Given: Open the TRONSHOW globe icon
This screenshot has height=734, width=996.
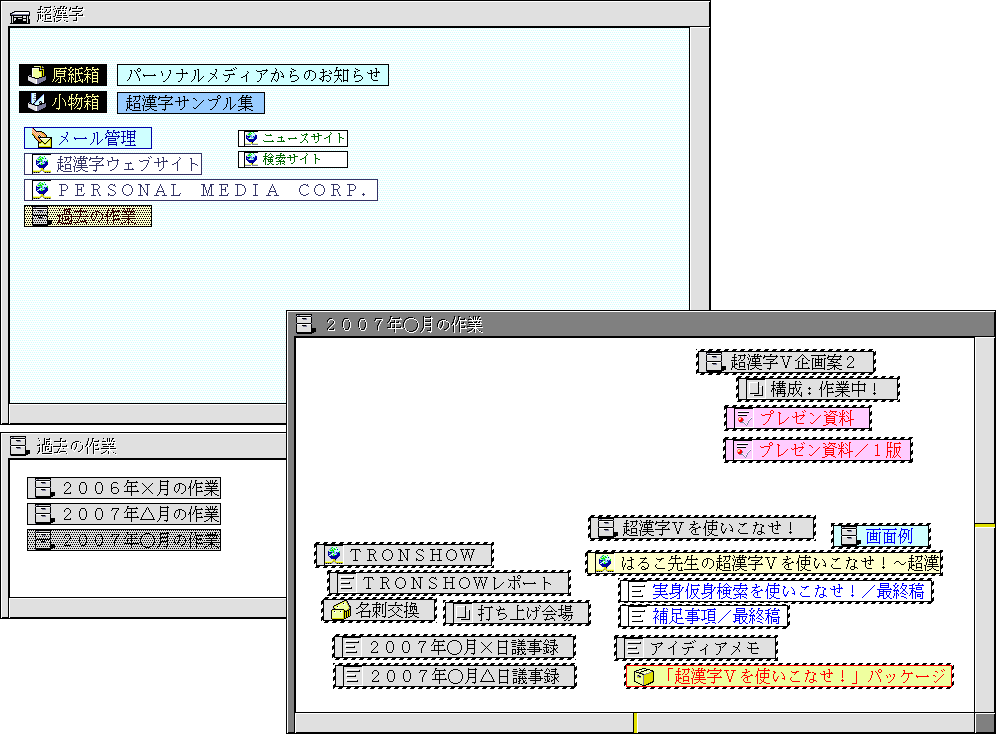Looking at the screenshot, I should (334, 554).
